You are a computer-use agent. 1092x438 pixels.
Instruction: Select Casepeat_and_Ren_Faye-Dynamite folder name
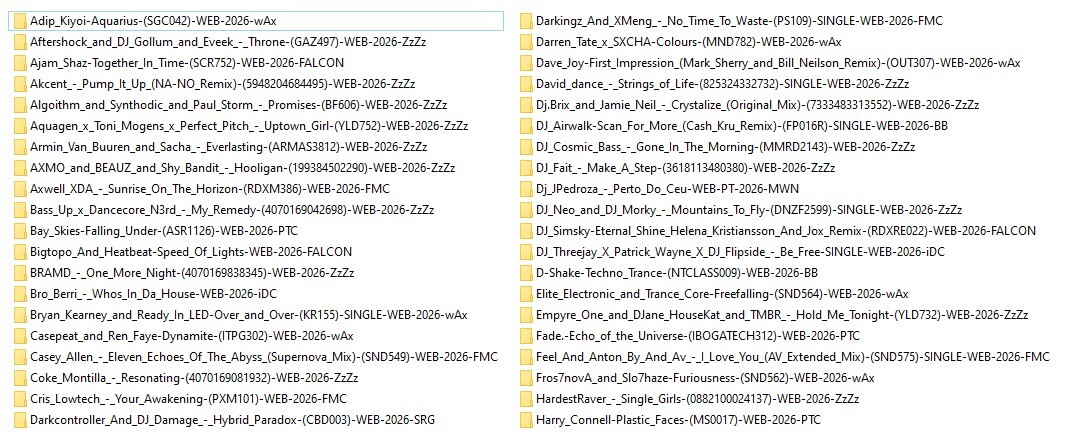[x=192, y=336]
